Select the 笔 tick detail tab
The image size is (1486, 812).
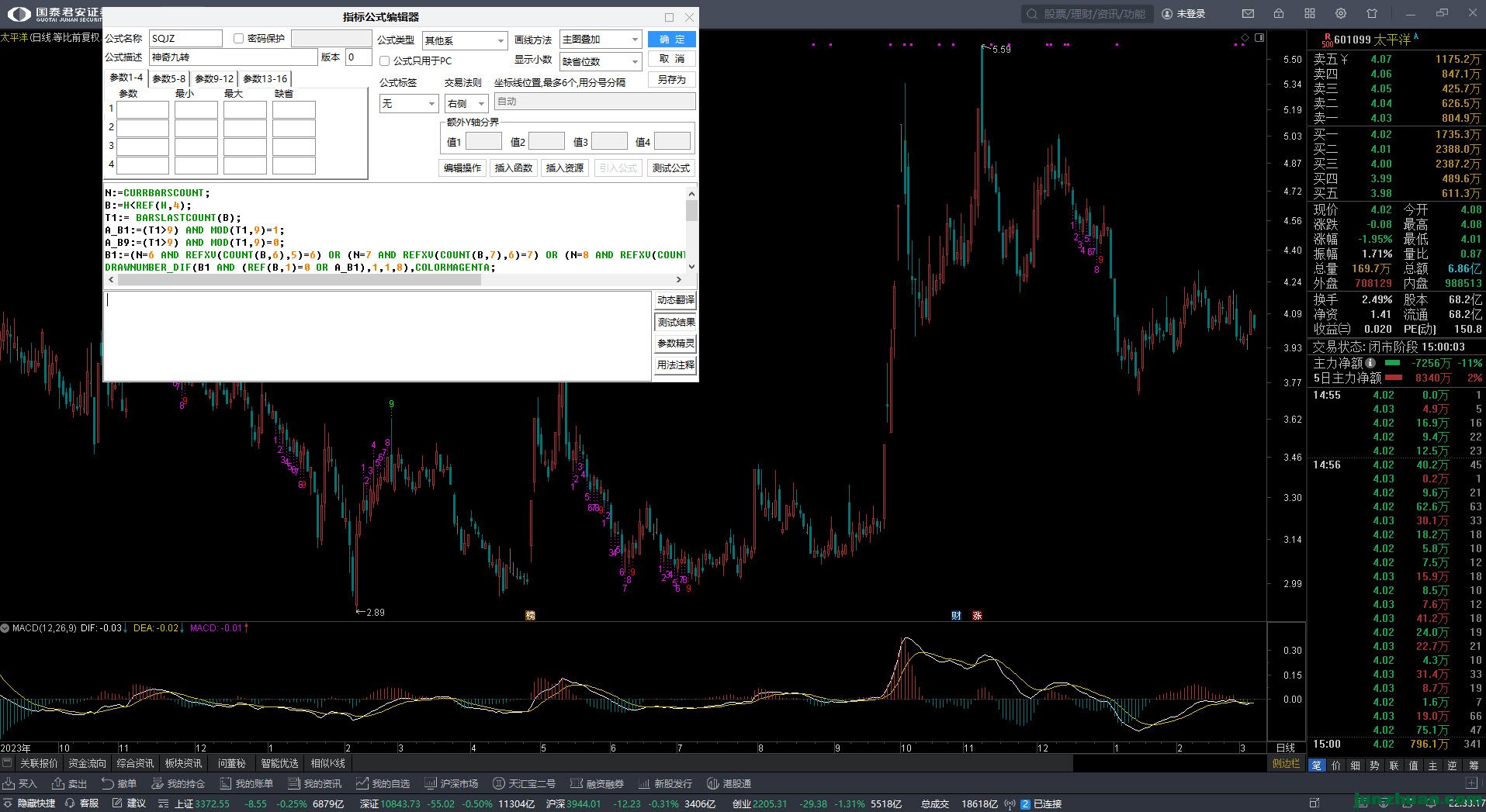click(x=1317, y=765)
